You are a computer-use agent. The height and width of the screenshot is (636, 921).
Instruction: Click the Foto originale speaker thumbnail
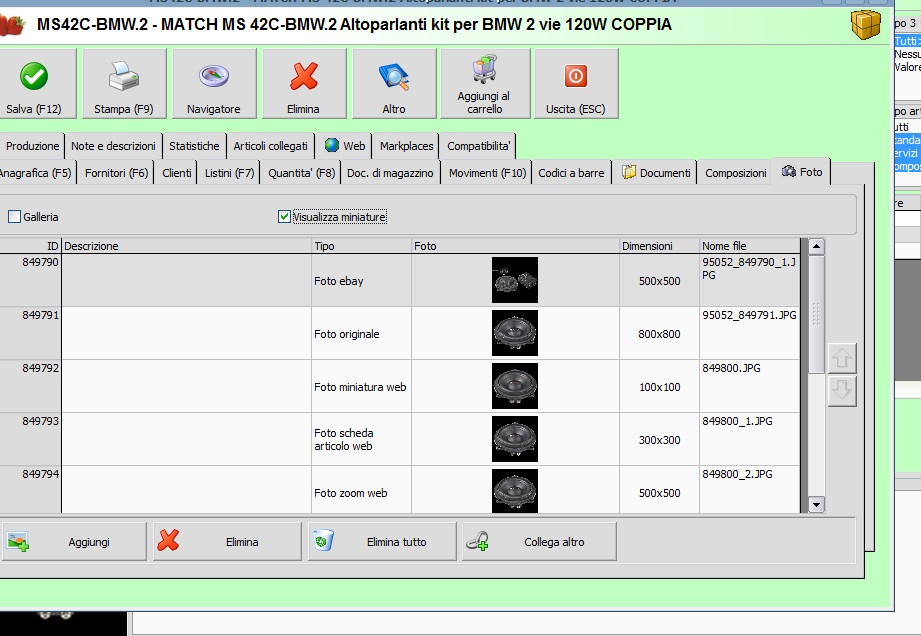[515, 333]
